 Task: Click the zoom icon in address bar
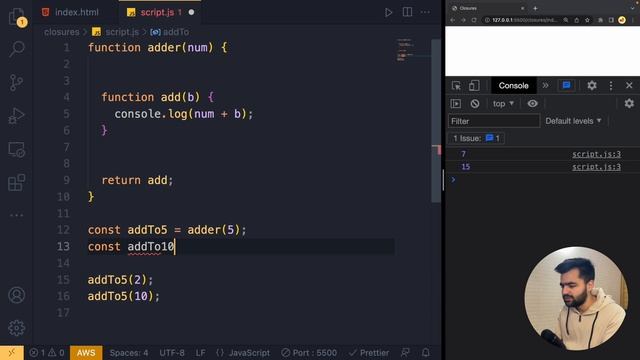(566, 20)
